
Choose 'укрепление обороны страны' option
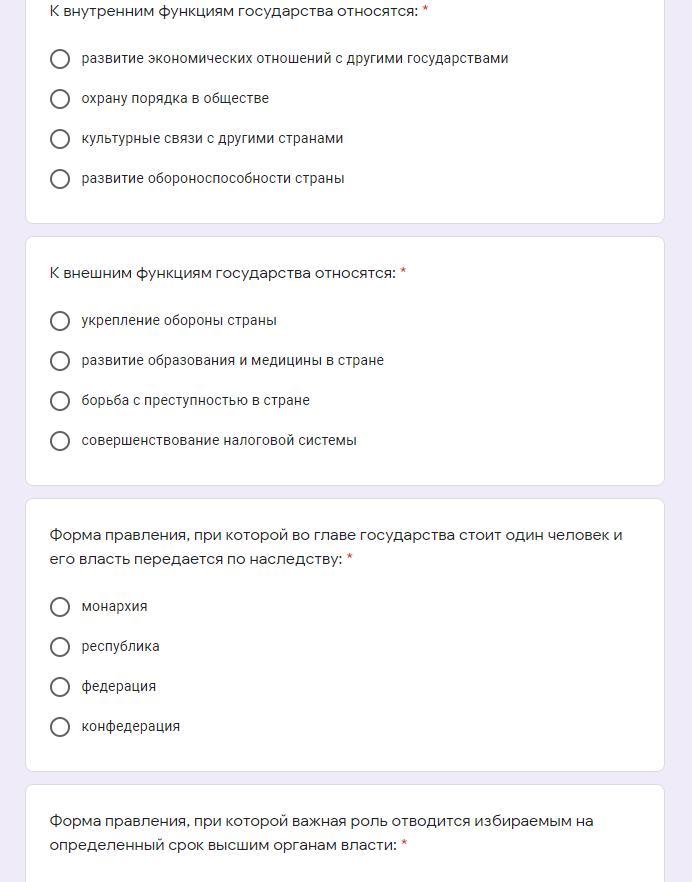(60, 321)
